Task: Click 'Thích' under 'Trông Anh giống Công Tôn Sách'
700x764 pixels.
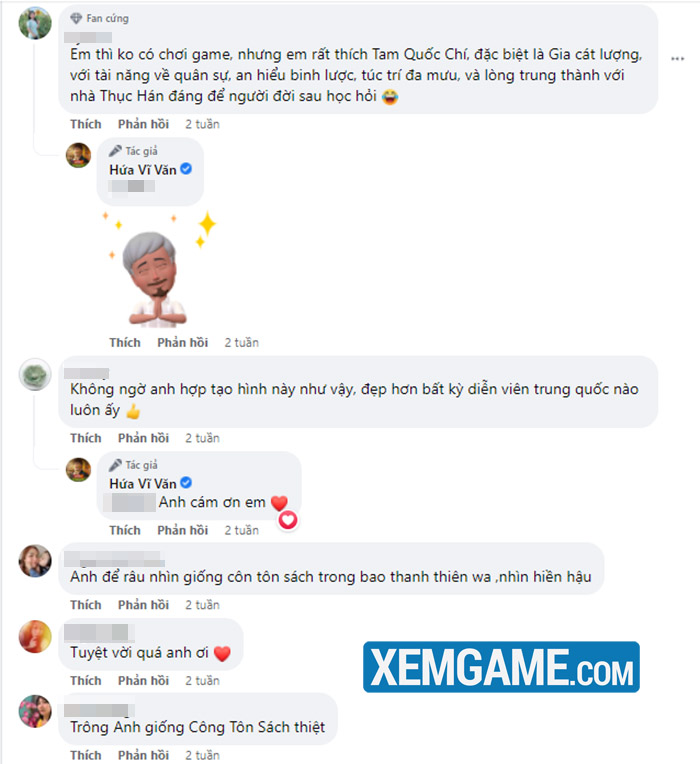Action: tap(86, 755)
